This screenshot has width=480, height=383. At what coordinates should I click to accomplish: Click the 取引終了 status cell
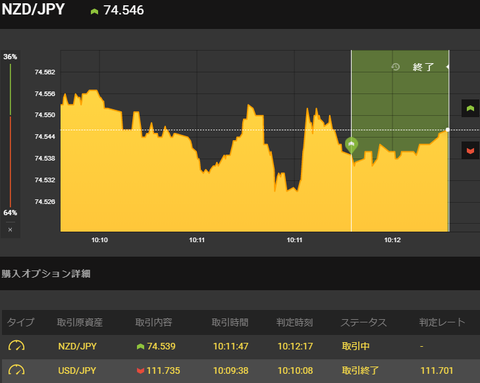pos(360,371)
